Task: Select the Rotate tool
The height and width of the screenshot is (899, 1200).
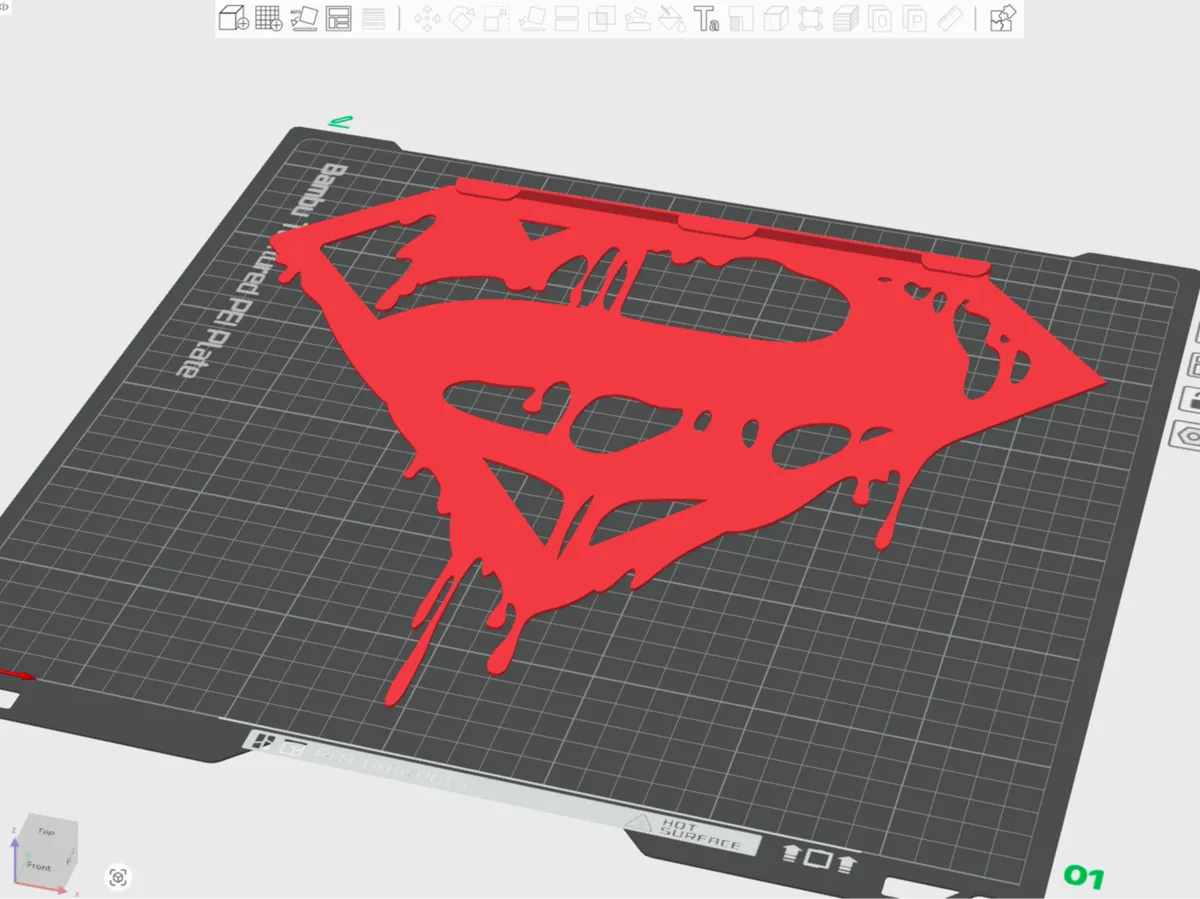Action: [462, 18]
